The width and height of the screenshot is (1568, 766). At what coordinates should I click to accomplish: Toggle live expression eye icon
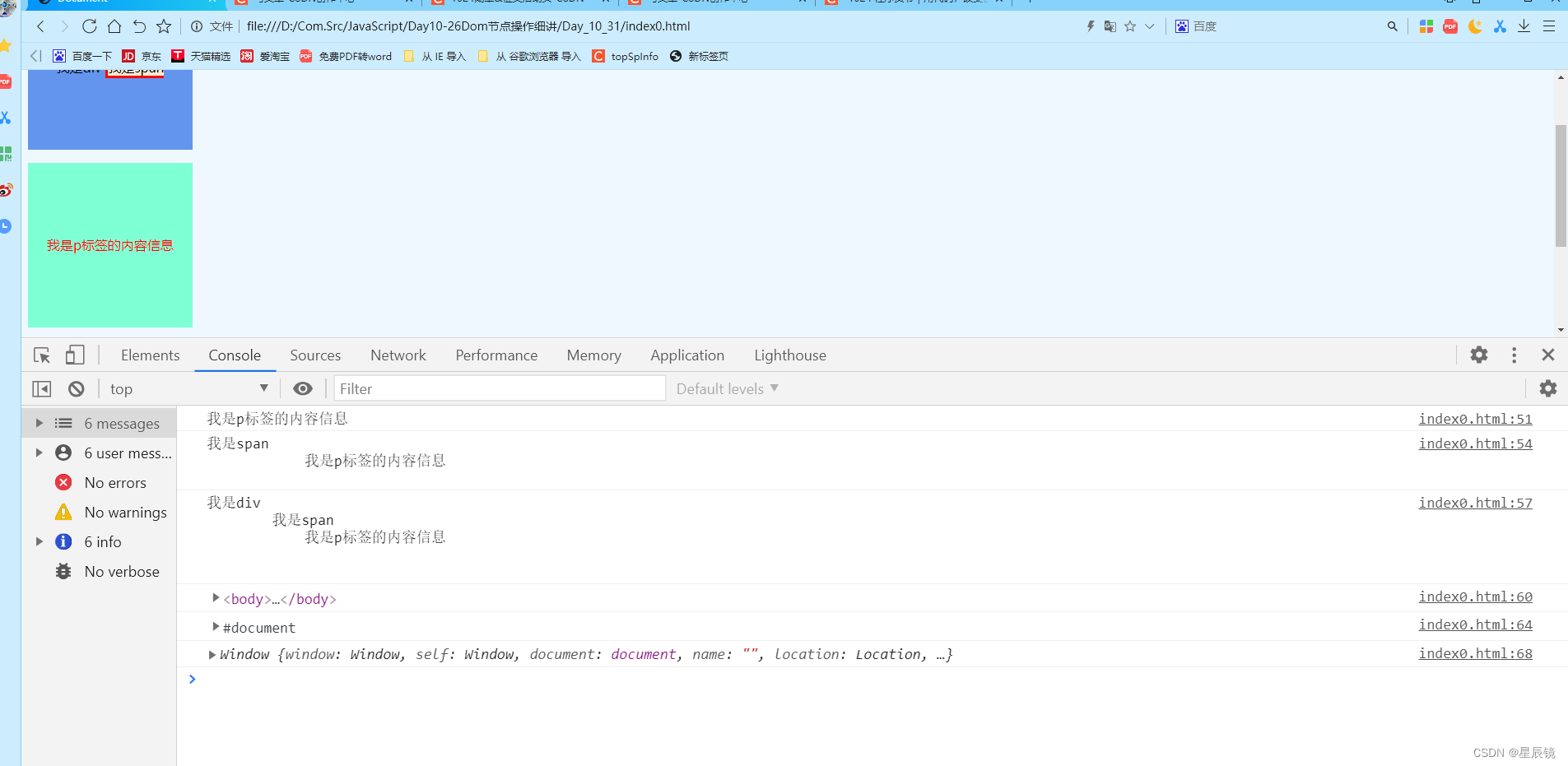pos(303,388)
